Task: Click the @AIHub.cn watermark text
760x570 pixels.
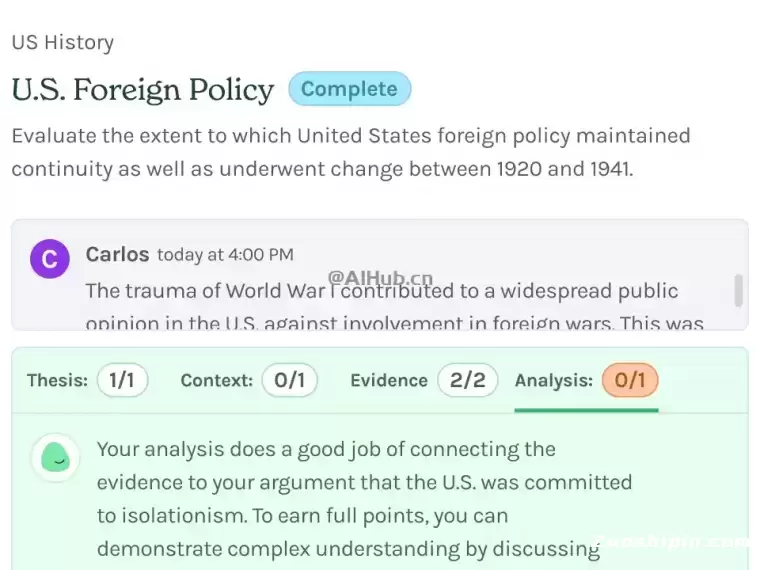Action: tap(381, 277)
